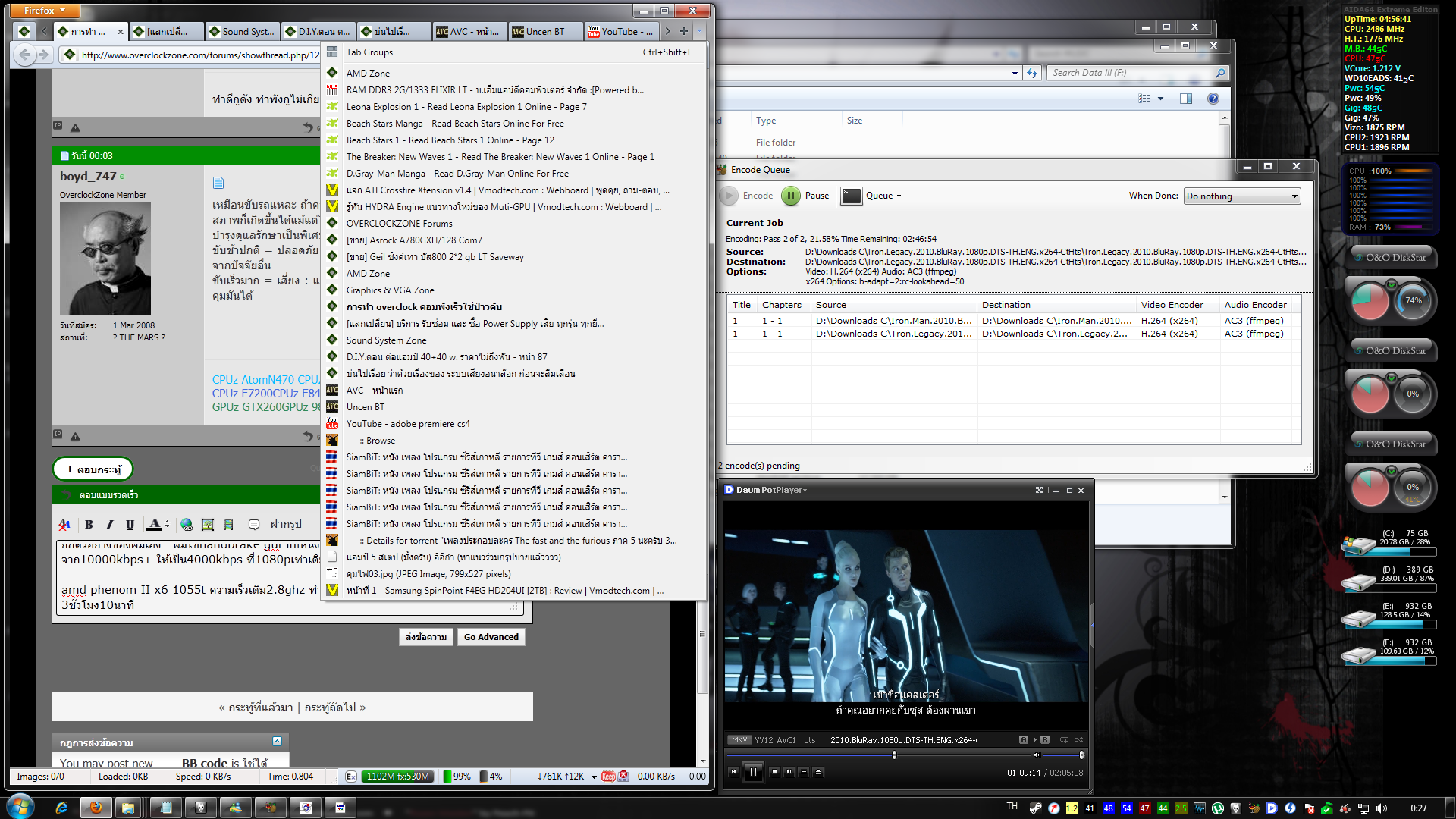
Task: Pause the HandBrake encode
Action: [x=791, y=196]
